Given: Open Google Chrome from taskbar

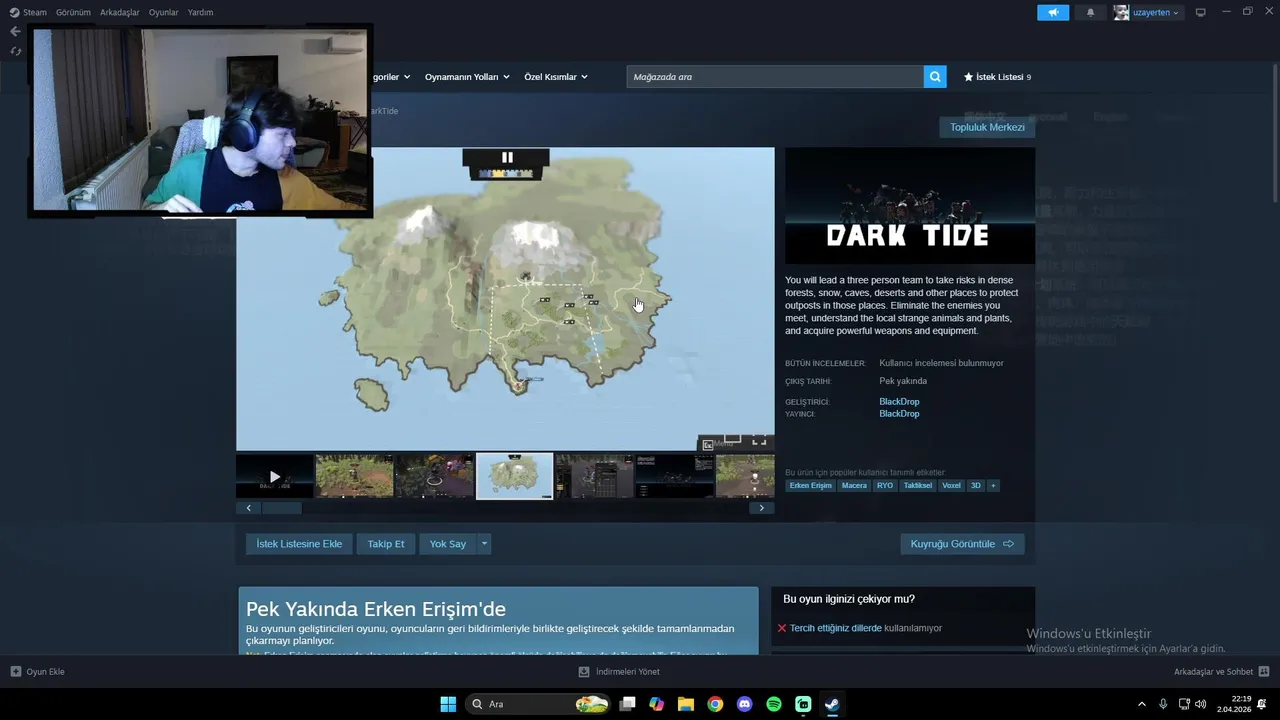Looking at the screenshot, I should tap(715, 704).
